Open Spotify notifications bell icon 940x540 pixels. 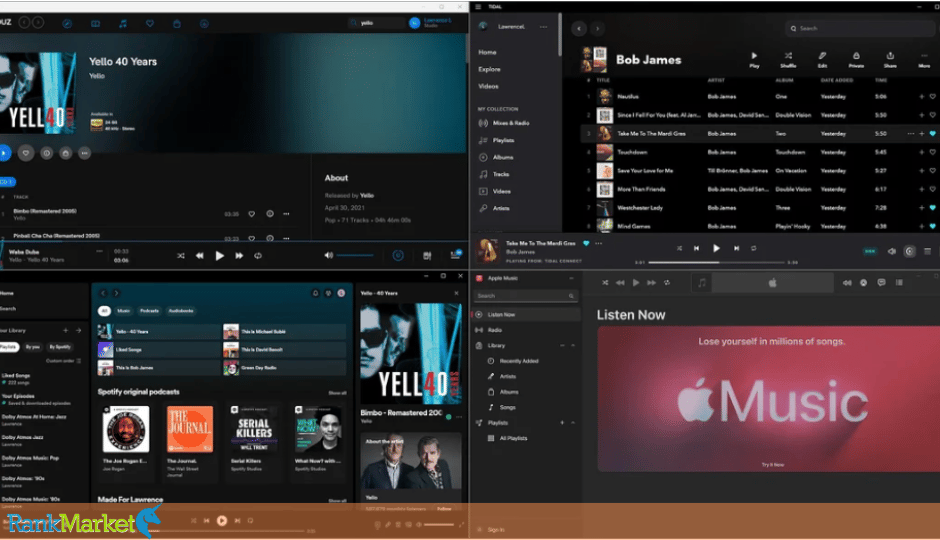point(315,293)
